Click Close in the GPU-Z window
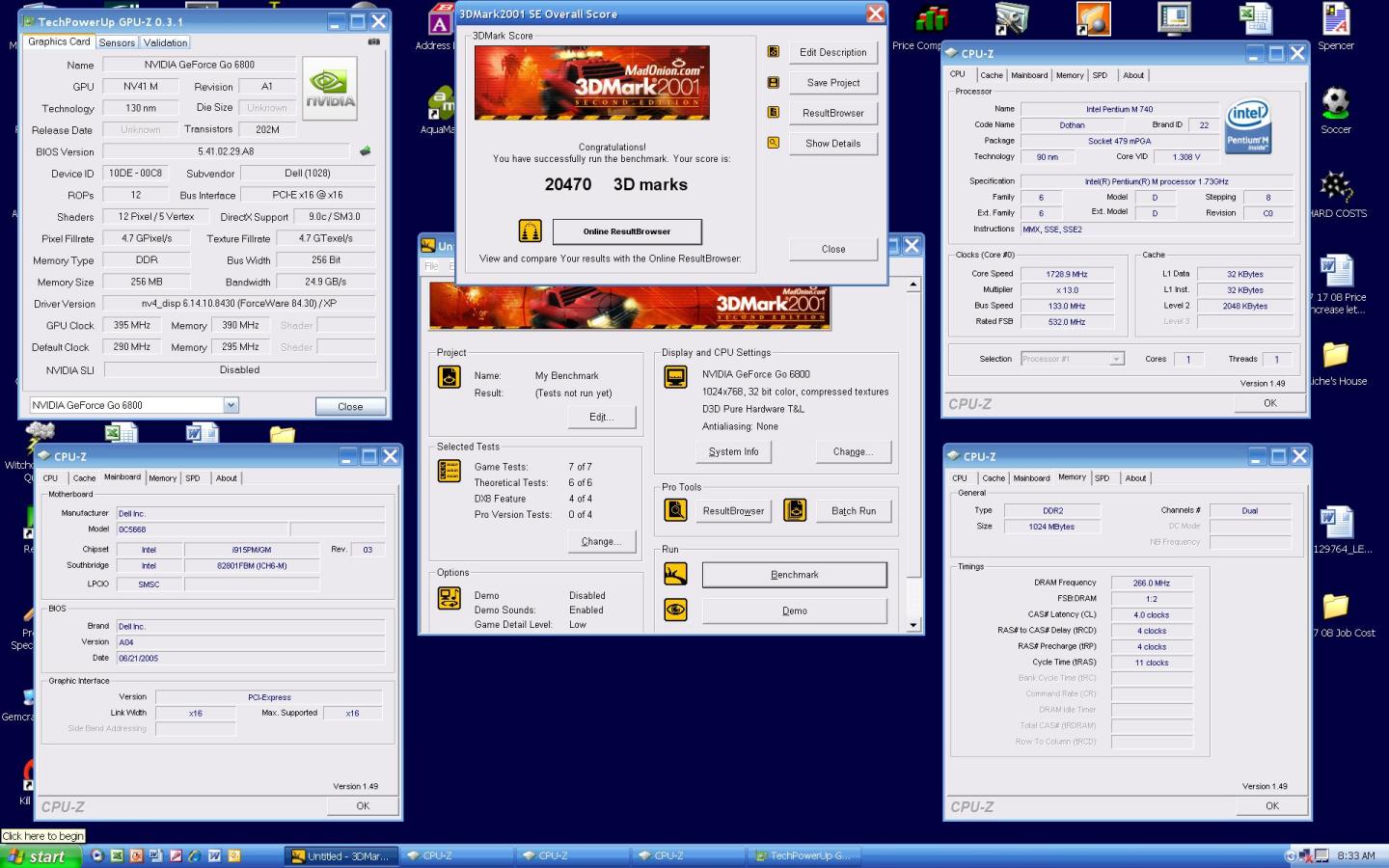Screen dimensions: 1389x868 click(350, 406)
